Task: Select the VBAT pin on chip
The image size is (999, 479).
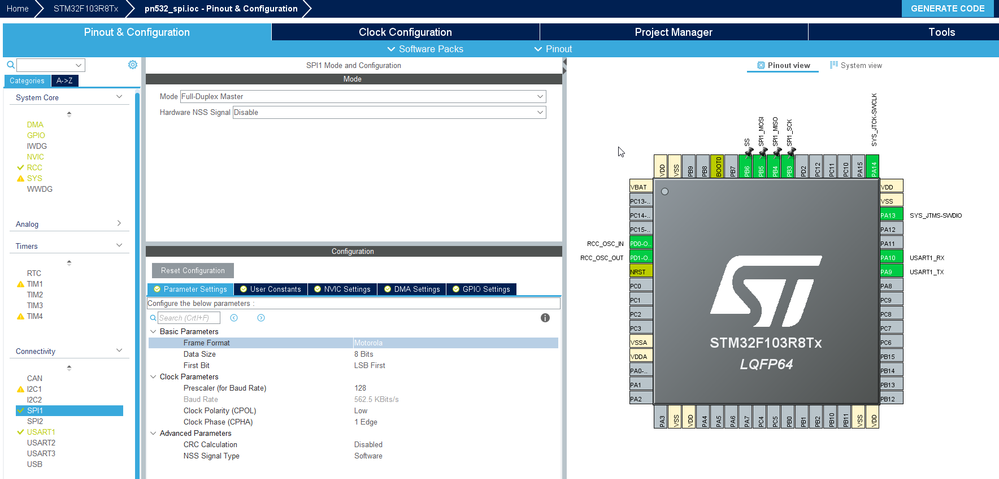Action: pyautogui.click(x=641, y=187)
